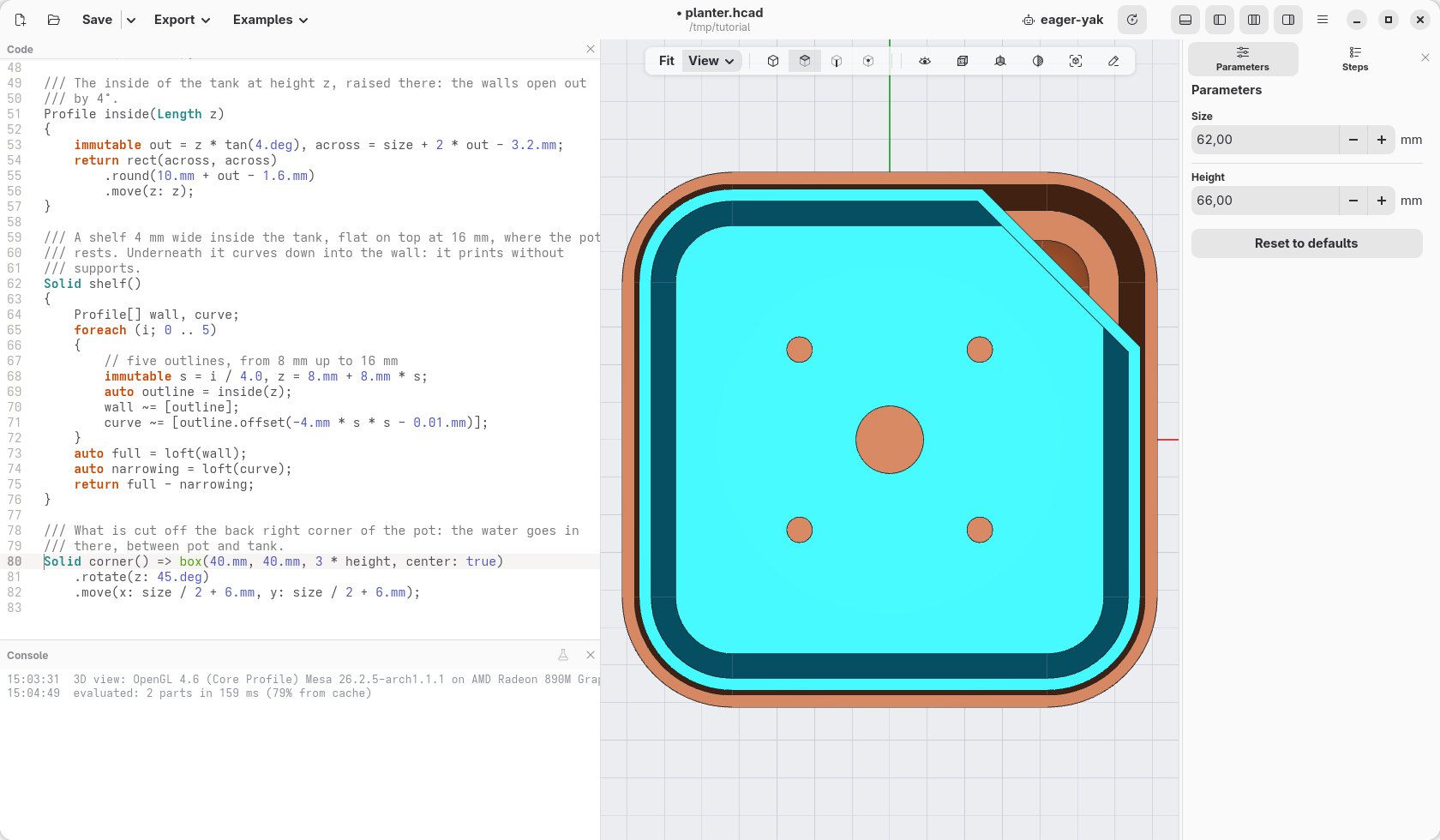1440x840 pixels.
Task: Toggle the center viewport panel layout
Action: (x=1254, y=20)
